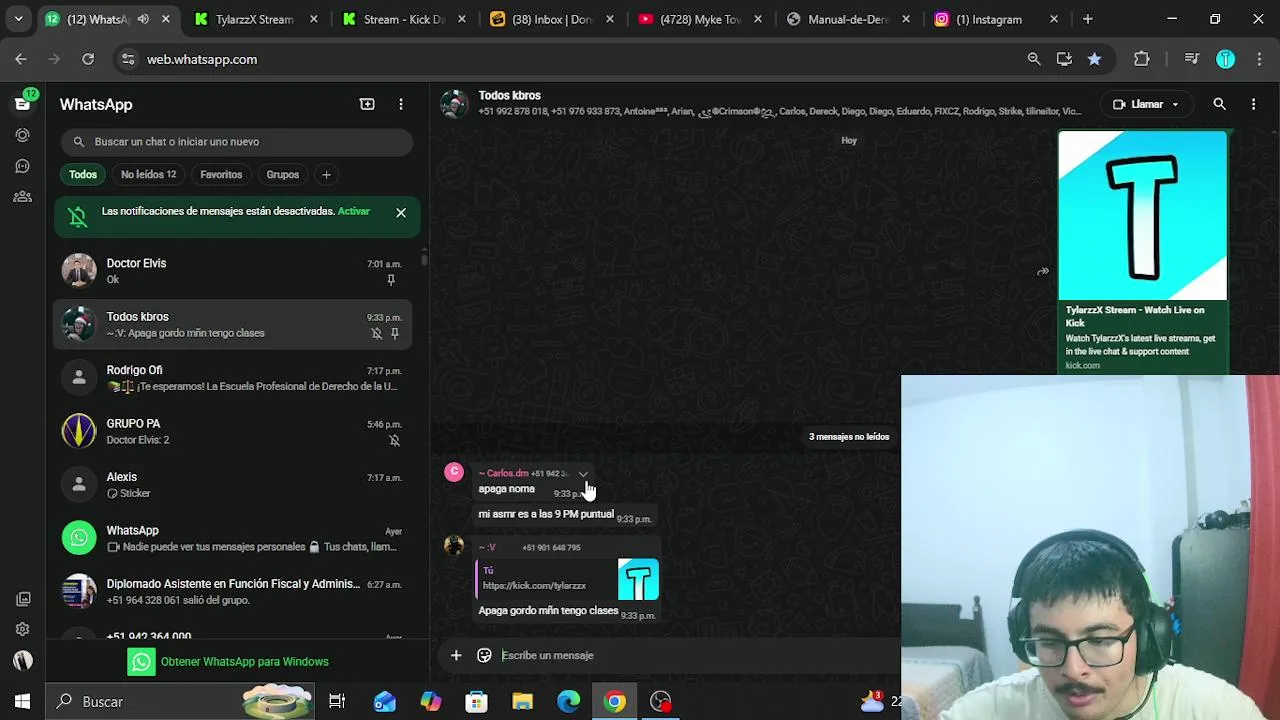Go back with the browser back arrow

tap(21, 59)
